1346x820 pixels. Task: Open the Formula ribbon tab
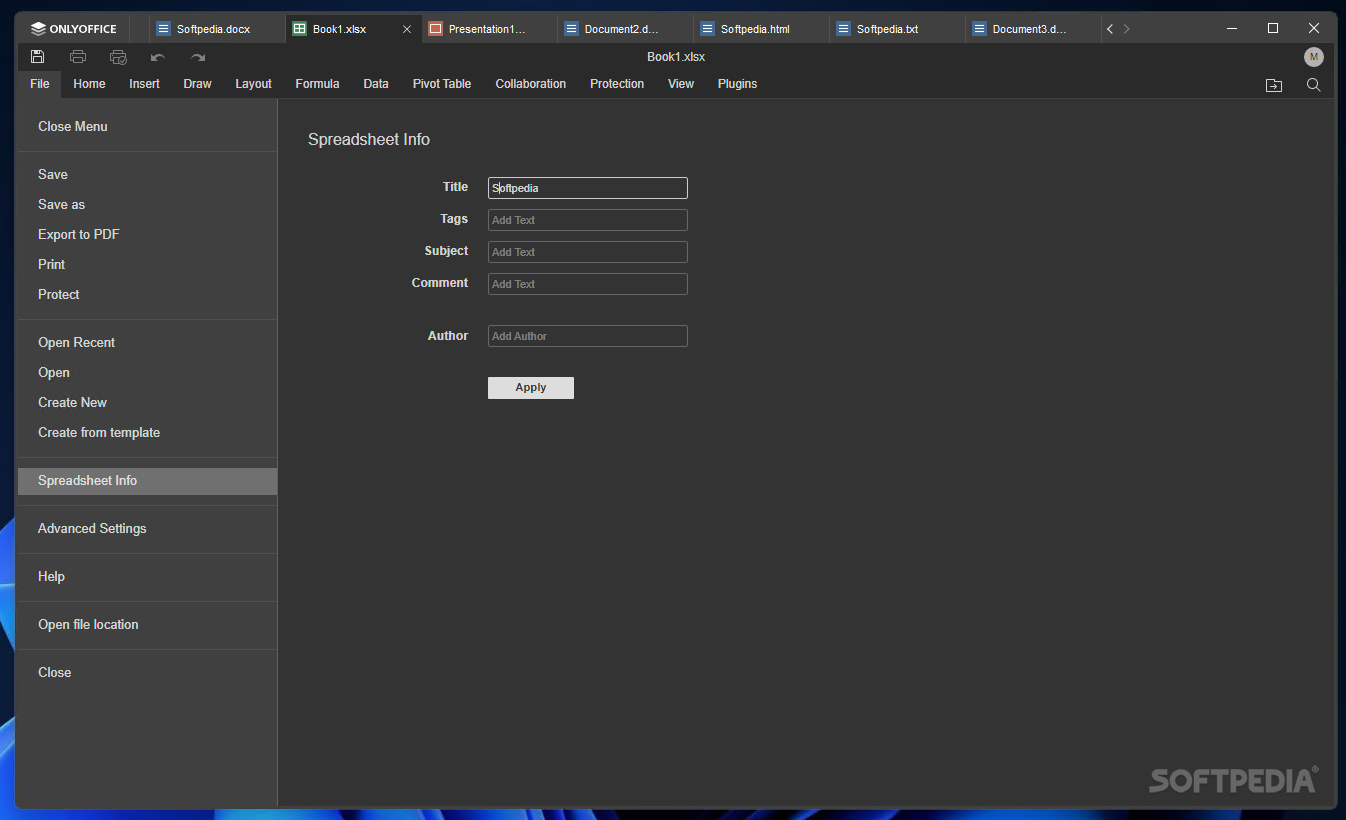coord(317,84)
